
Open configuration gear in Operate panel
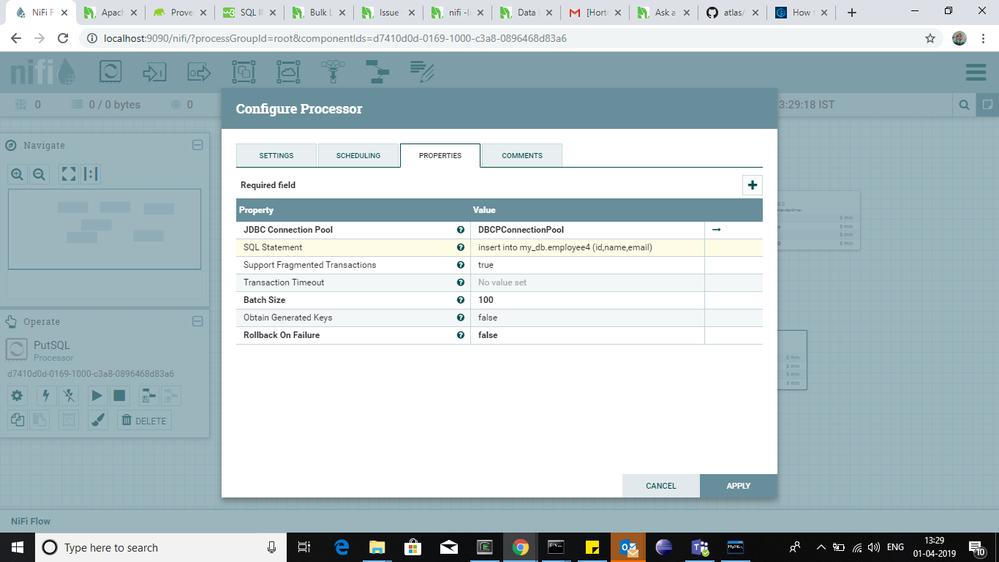(x=17, y=396)
